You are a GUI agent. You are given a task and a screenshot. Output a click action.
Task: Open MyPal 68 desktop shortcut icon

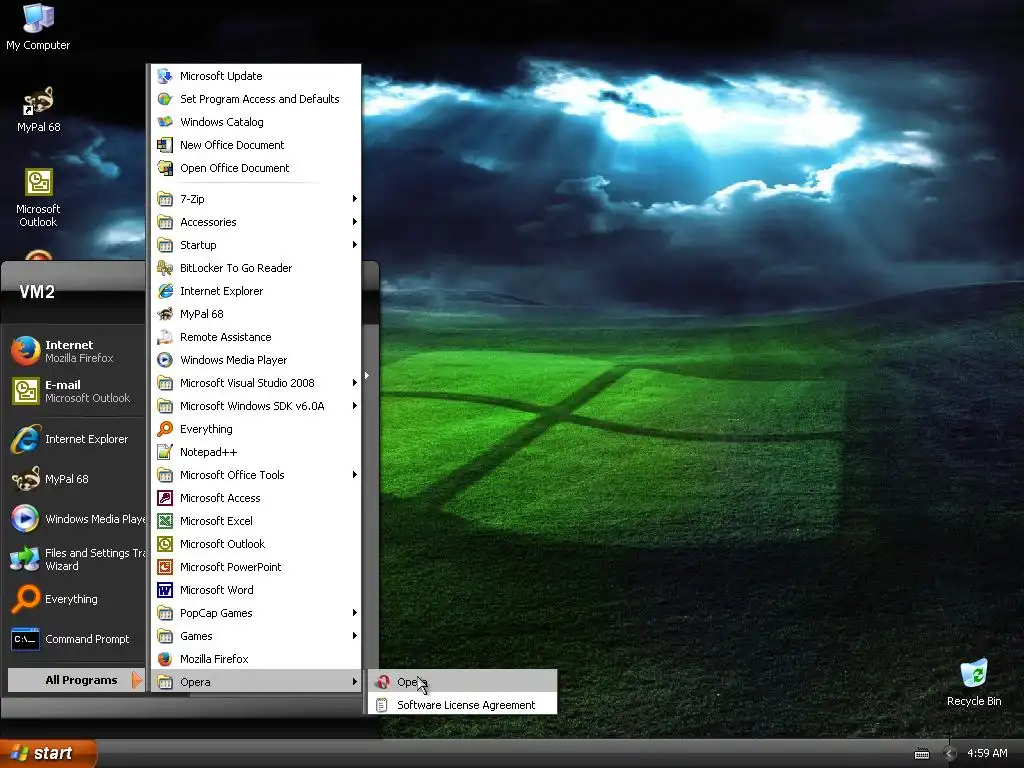pyautogui.click(x=38, y=110)
